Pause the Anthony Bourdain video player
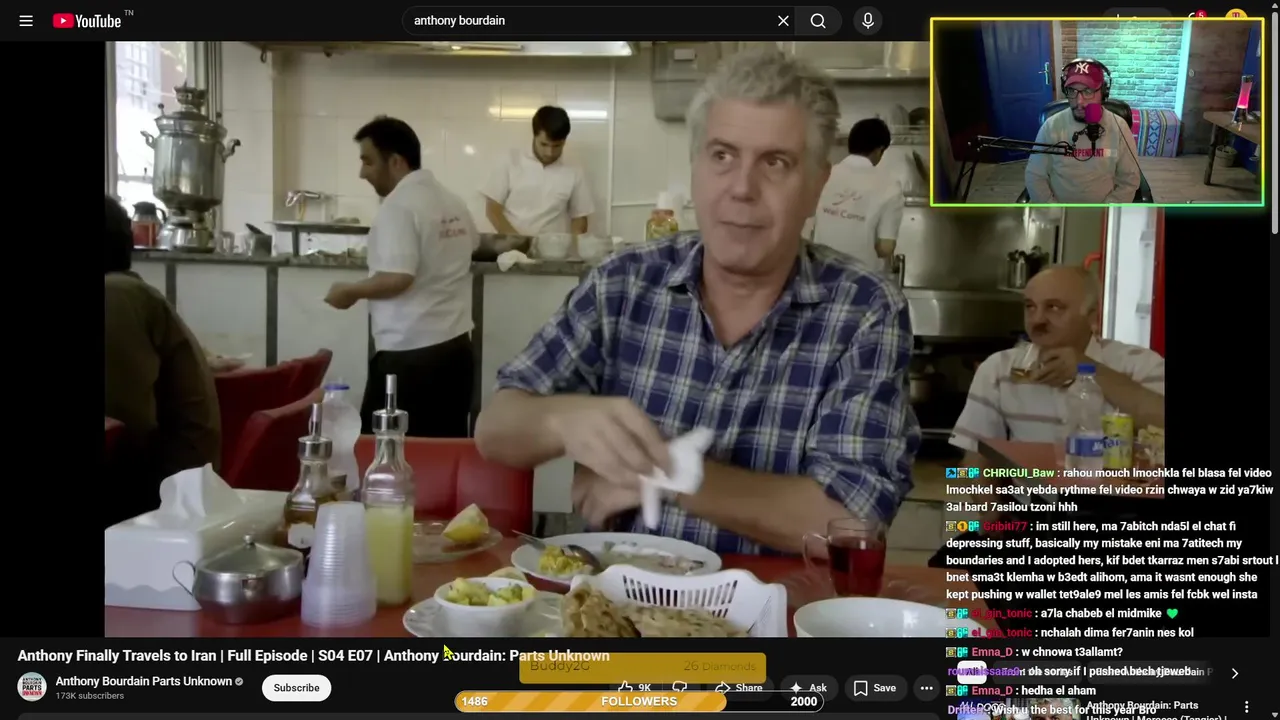 [x=634, y=338]
